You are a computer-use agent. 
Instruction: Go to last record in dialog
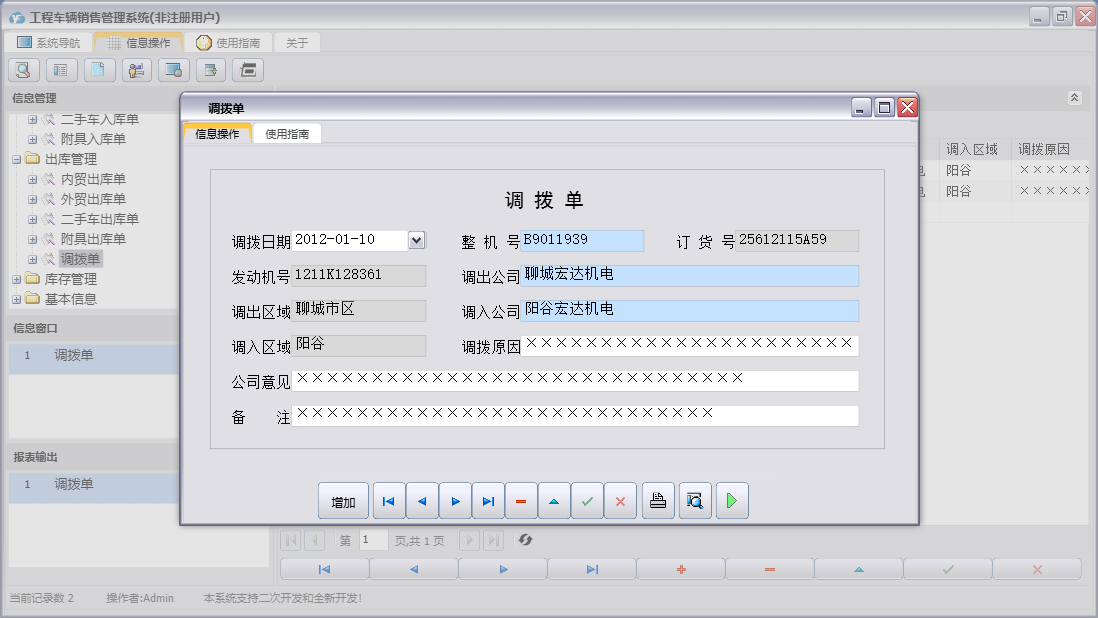pyautogui.click(x=488, y=501)
